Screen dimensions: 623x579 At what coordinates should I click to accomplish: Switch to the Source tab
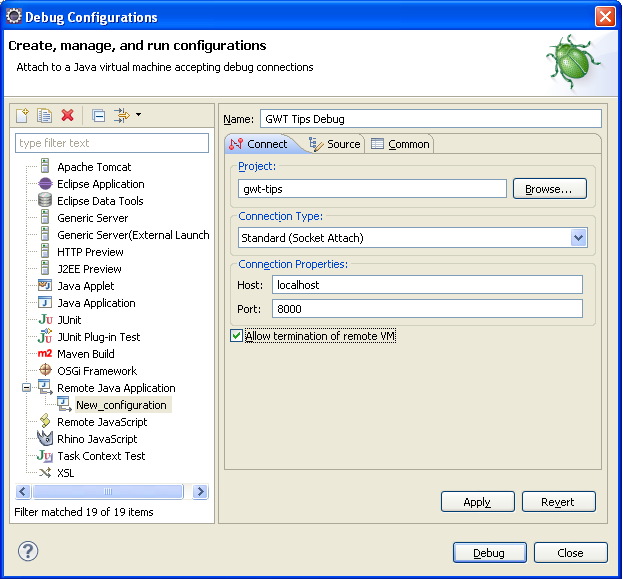[335, 144]
